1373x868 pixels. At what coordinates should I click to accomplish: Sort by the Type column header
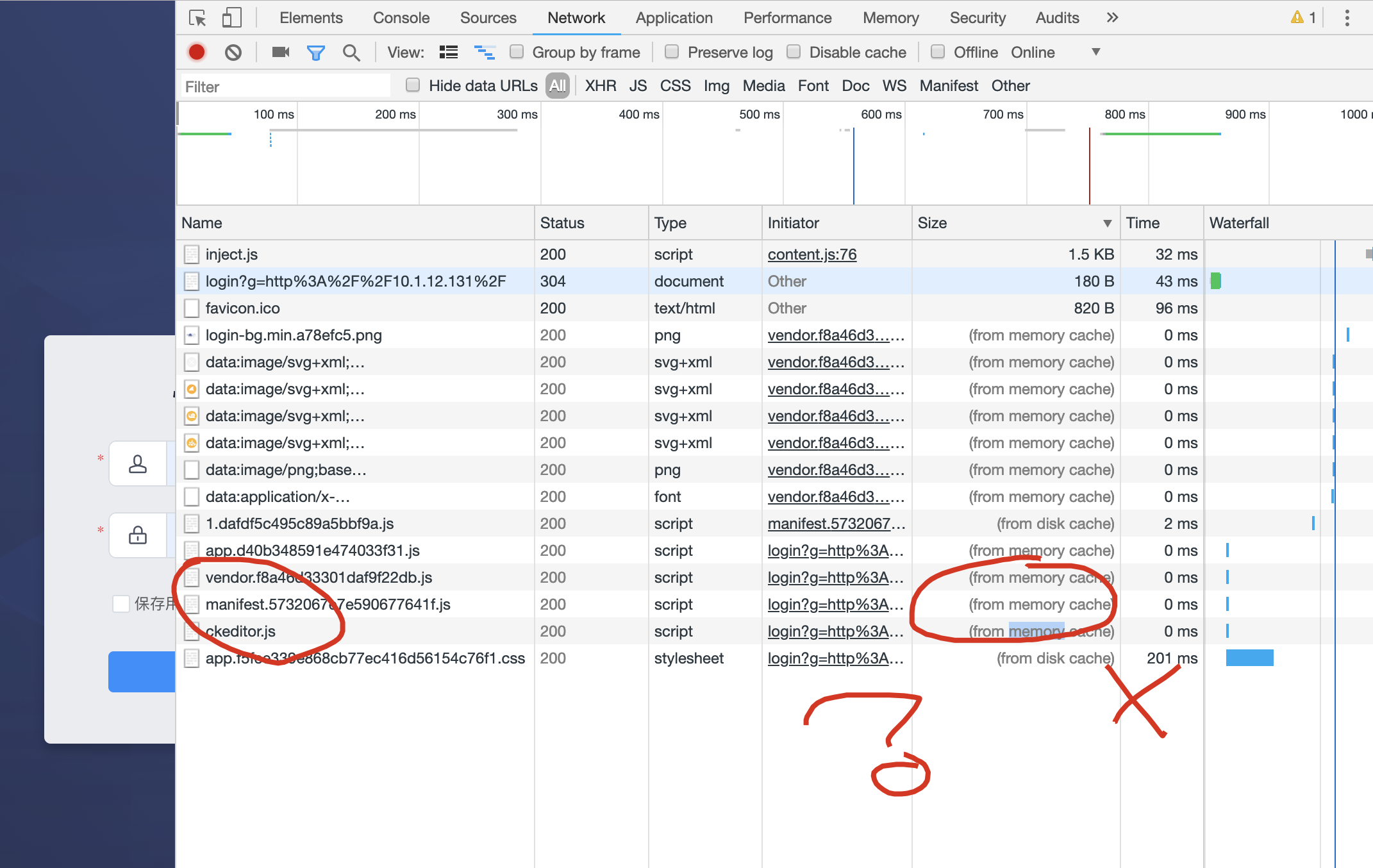[706, 223]
